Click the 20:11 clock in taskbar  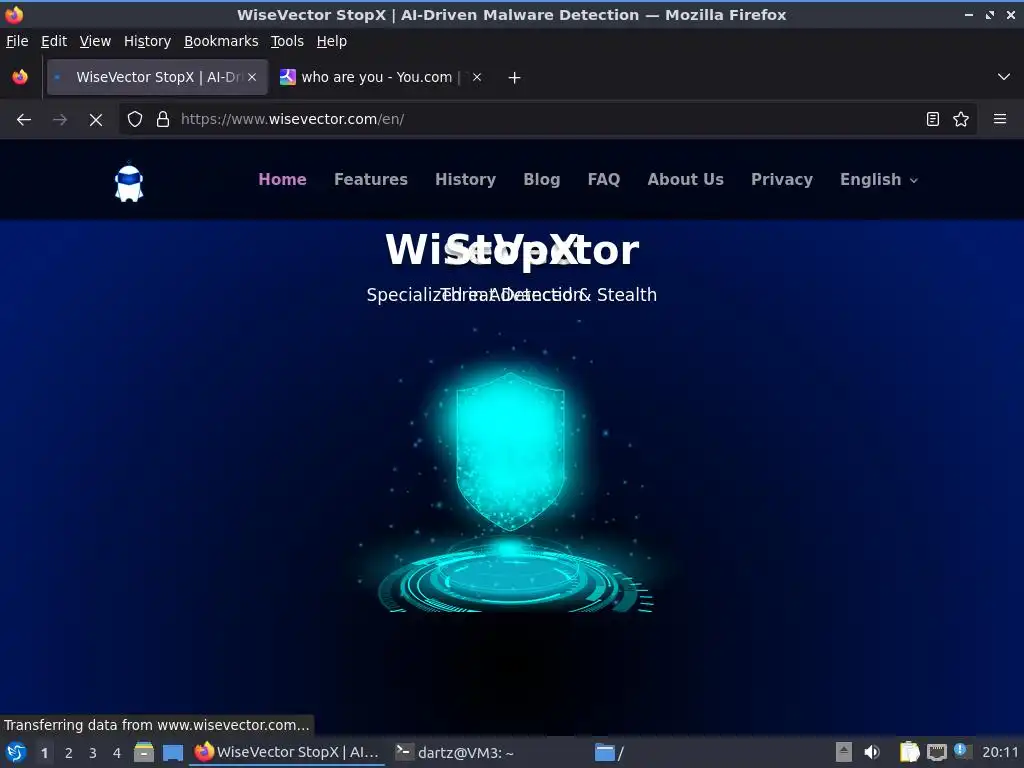coord(1000,752)
